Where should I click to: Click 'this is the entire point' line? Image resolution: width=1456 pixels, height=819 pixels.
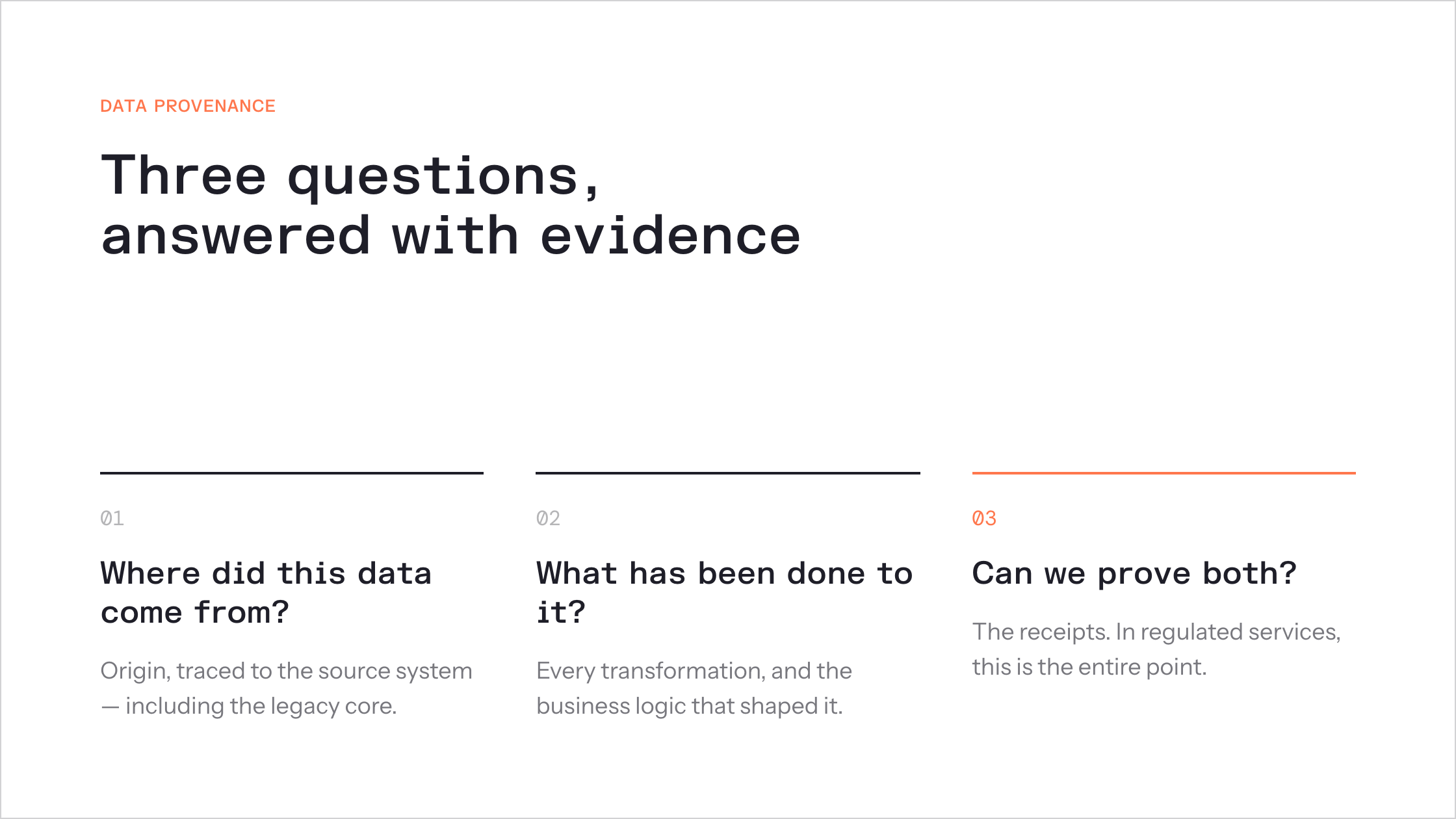(x=1089, y=667)
